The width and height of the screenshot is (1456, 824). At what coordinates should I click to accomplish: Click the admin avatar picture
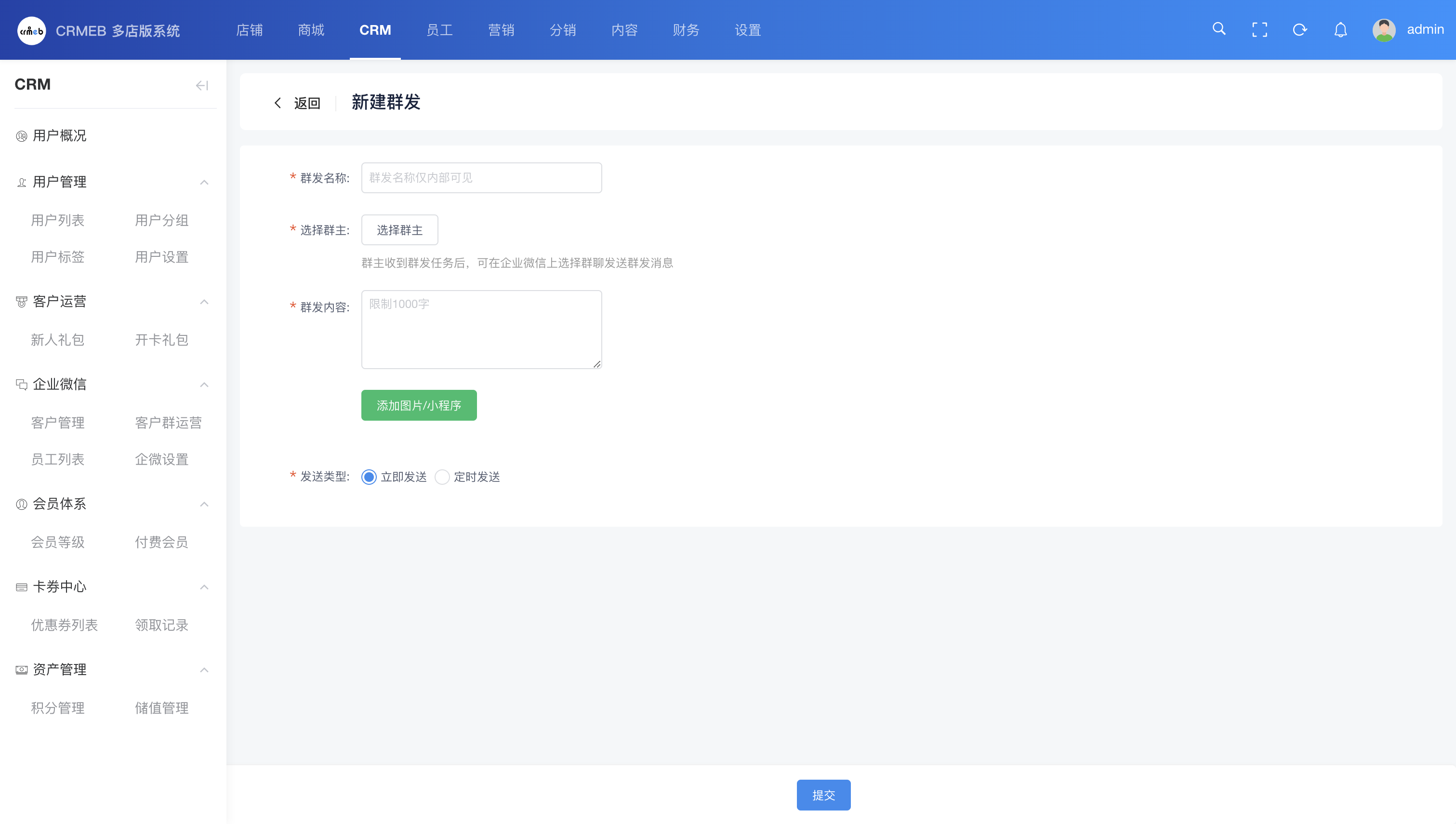point(1384,30)
